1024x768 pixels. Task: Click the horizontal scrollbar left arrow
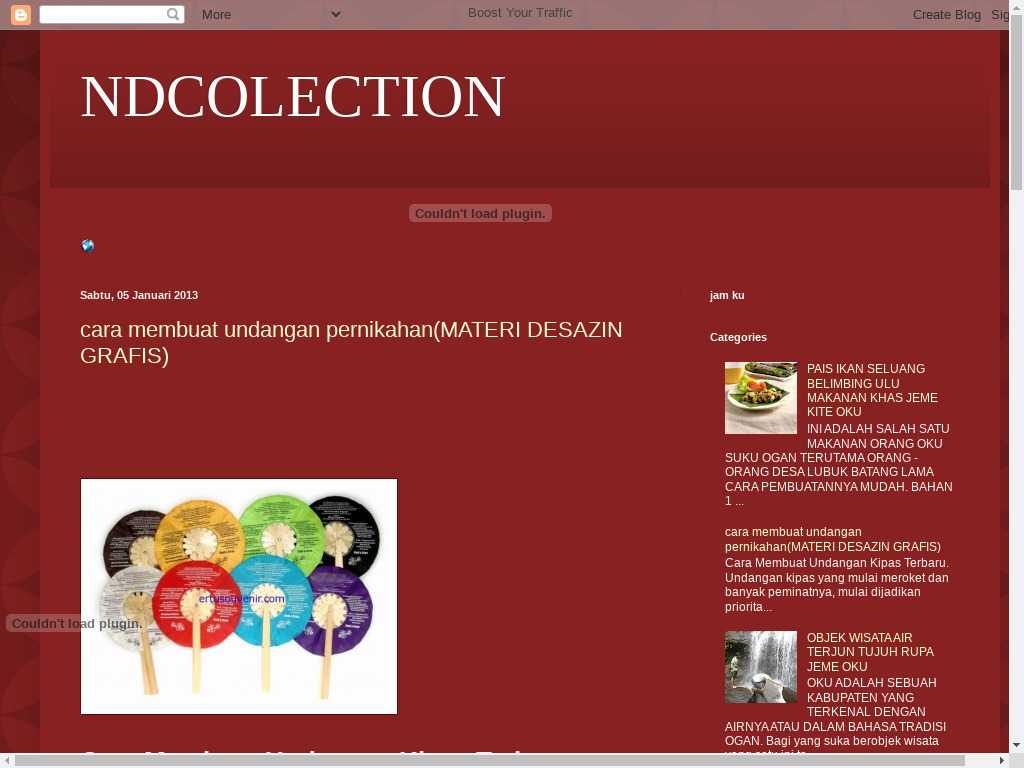click(7, 761)
